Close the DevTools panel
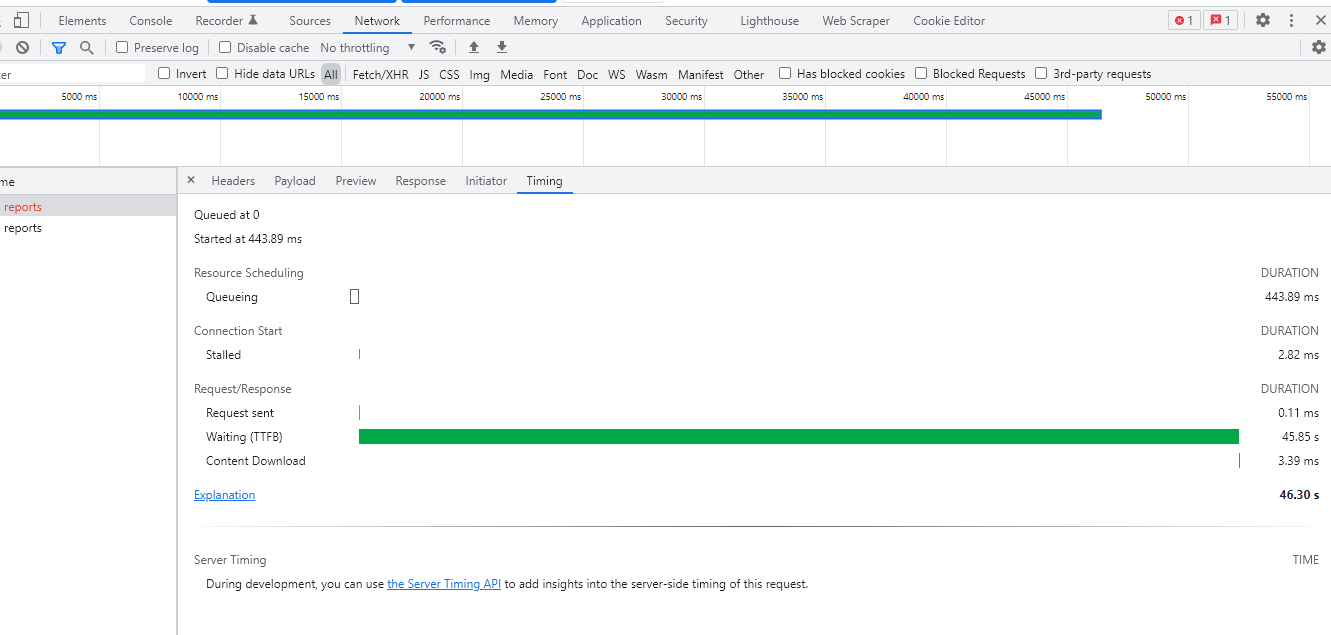The height and width of the screenshot is (635, 1331). coord(1320,20)
